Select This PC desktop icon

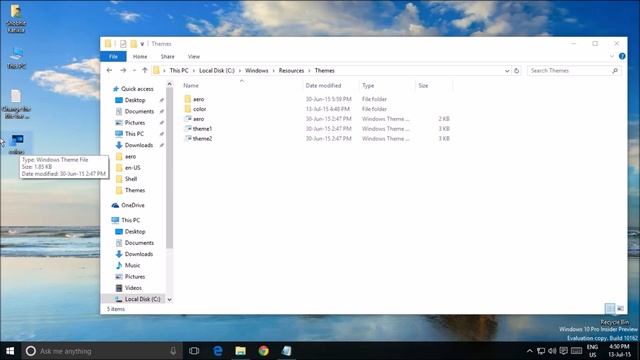[x=17, y=58]
